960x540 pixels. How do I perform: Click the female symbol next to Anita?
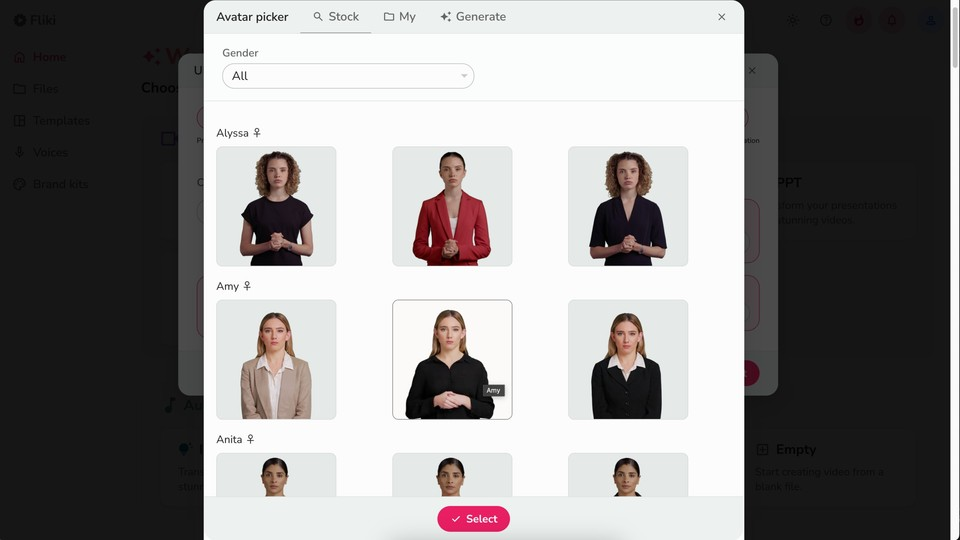tap(250, 438)
